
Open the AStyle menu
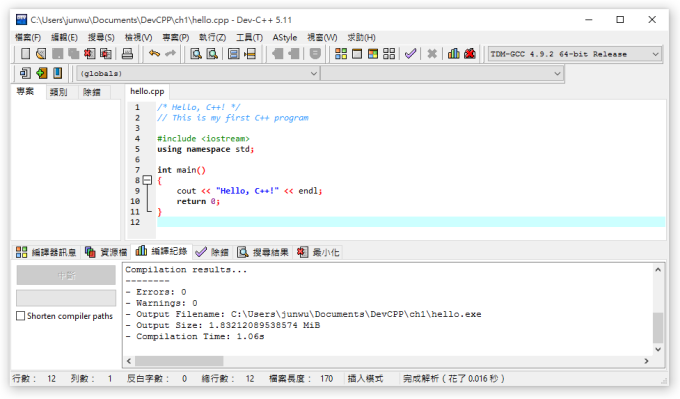285,37
